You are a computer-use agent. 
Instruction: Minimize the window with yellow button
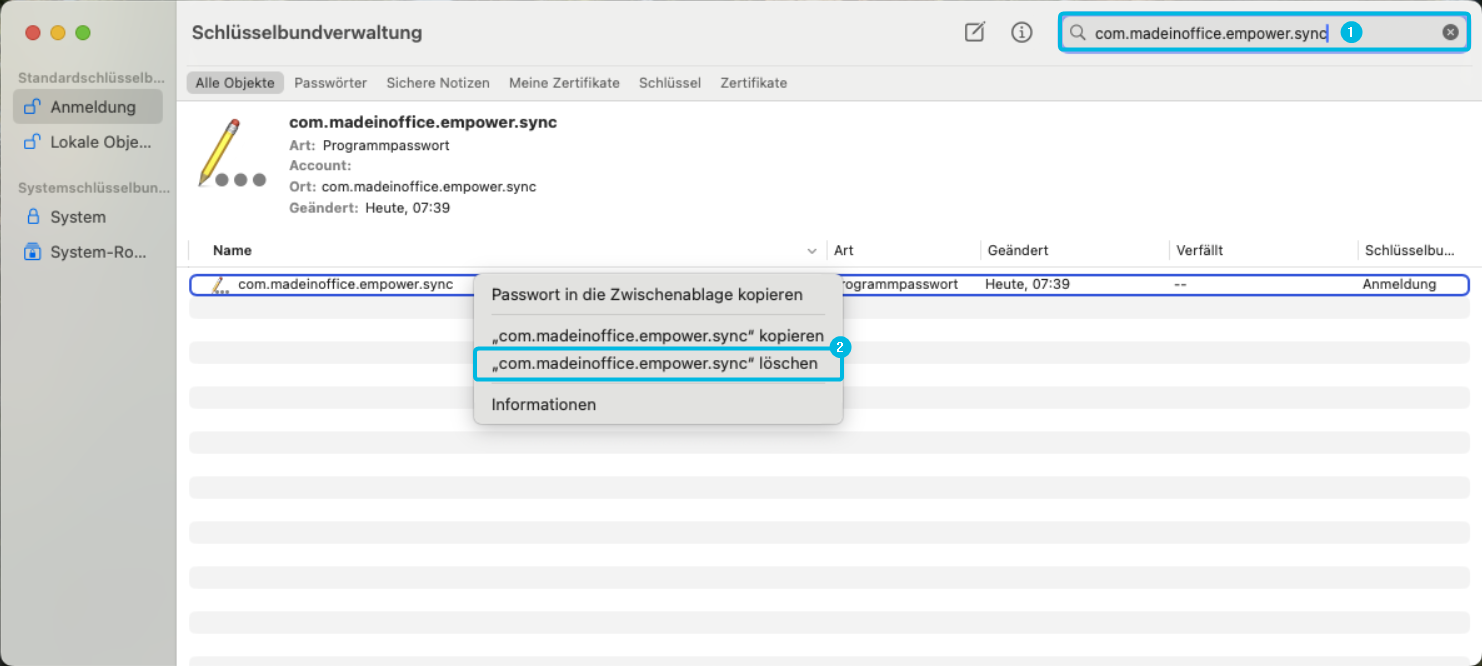(57, 33)
